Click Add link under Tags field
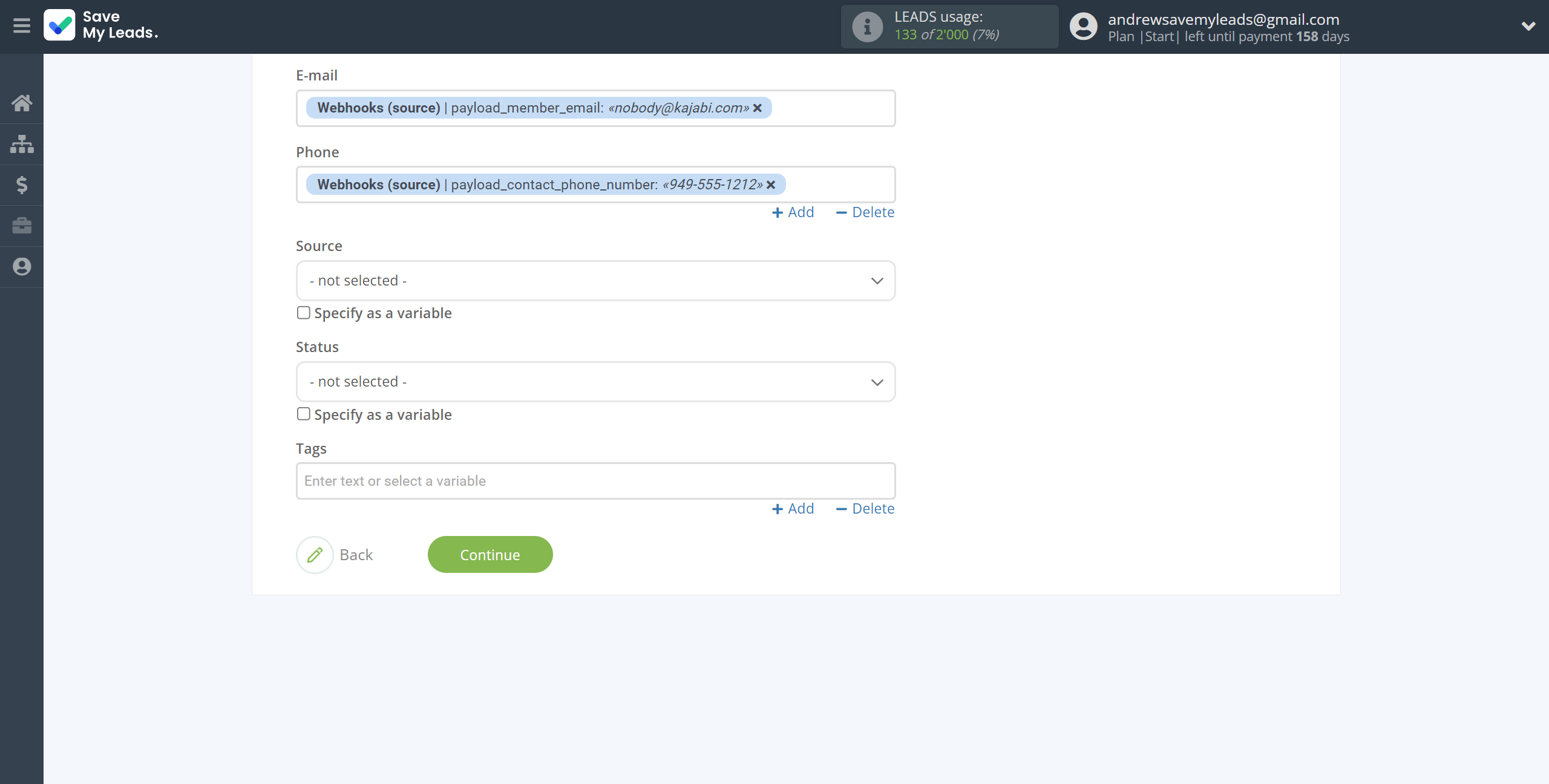 [792, 508]
